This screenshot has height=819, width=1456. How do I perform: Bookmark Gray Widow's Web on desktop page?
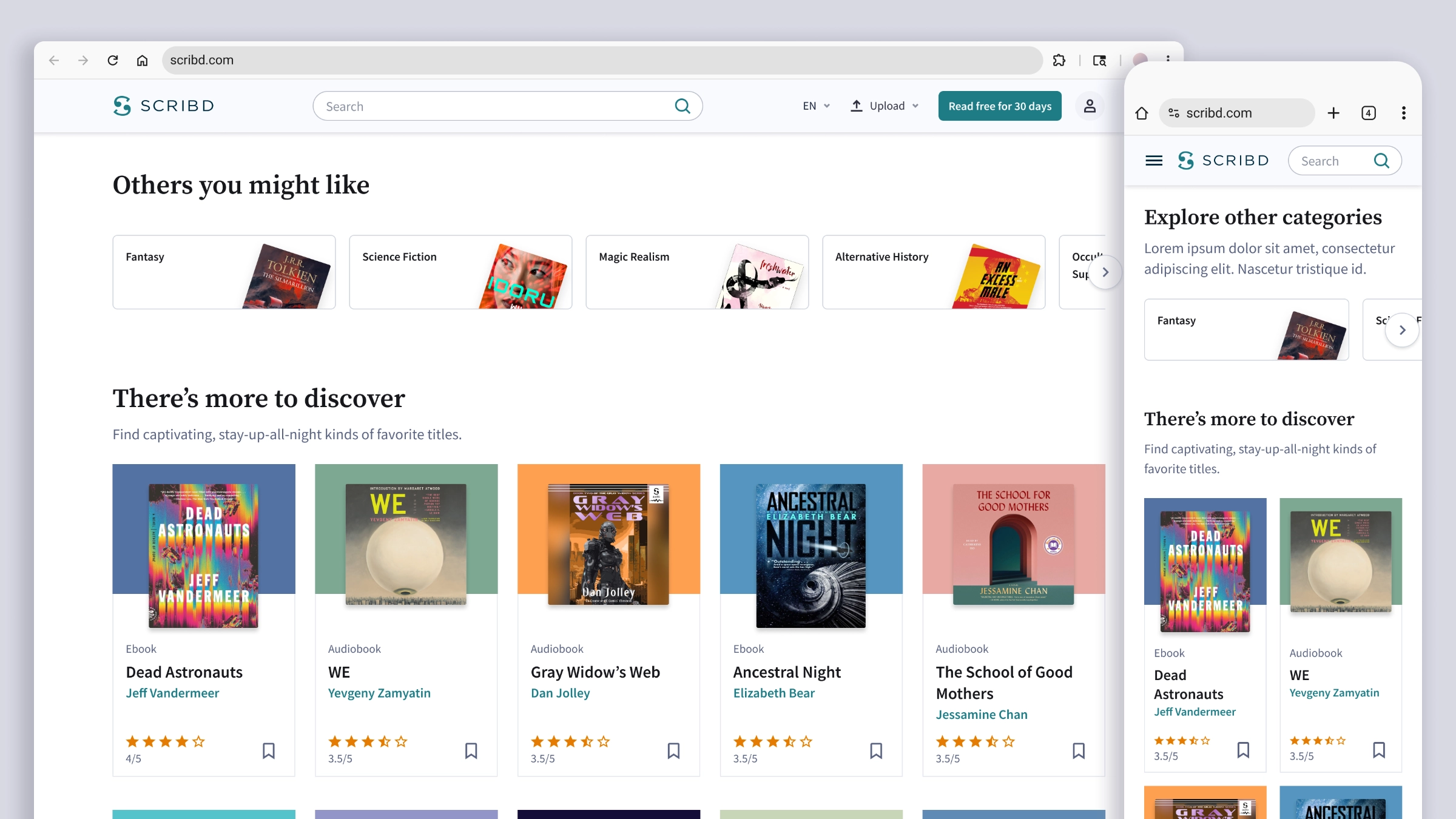click(673, 750)
